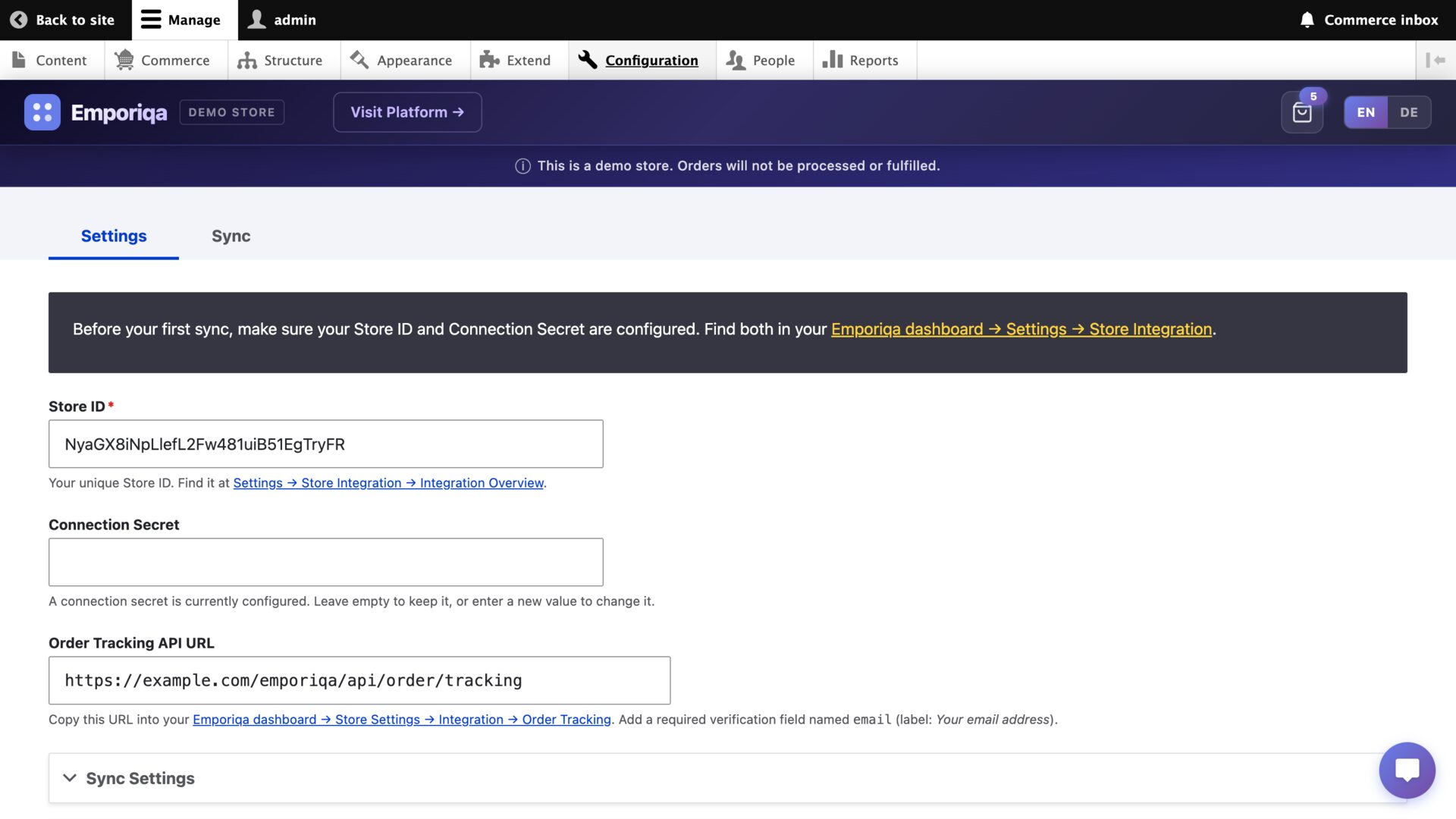Open the Configuration menu item

tap(651, 60)
